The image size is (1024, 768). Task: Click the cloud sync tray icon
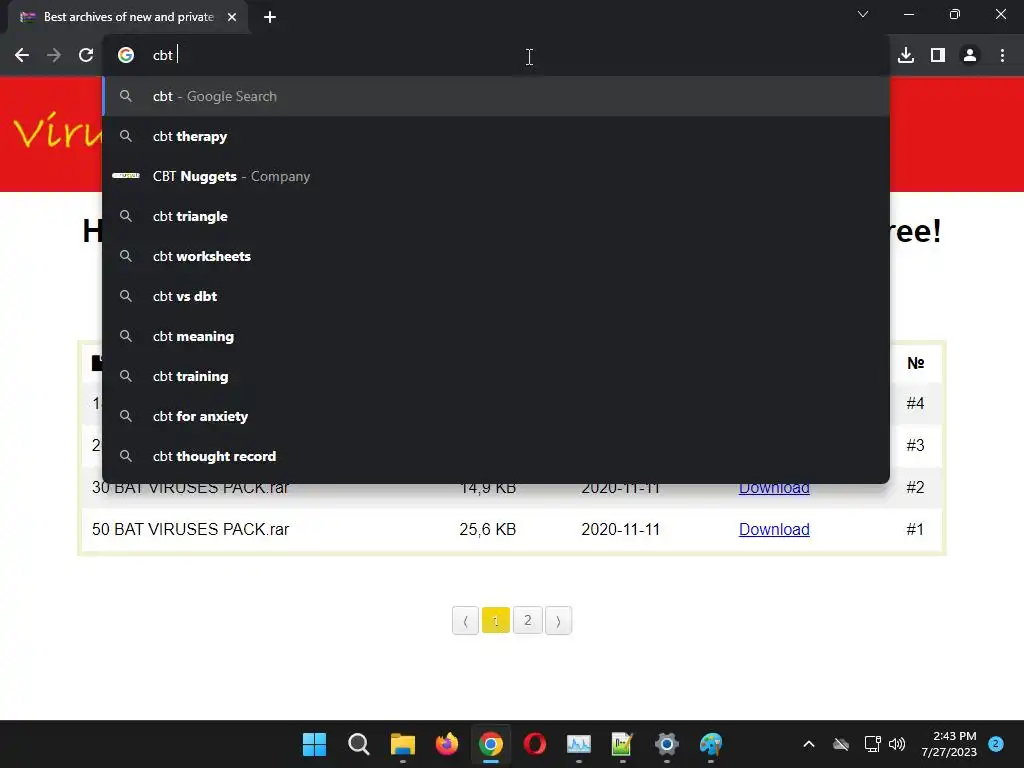click(841, 744)
